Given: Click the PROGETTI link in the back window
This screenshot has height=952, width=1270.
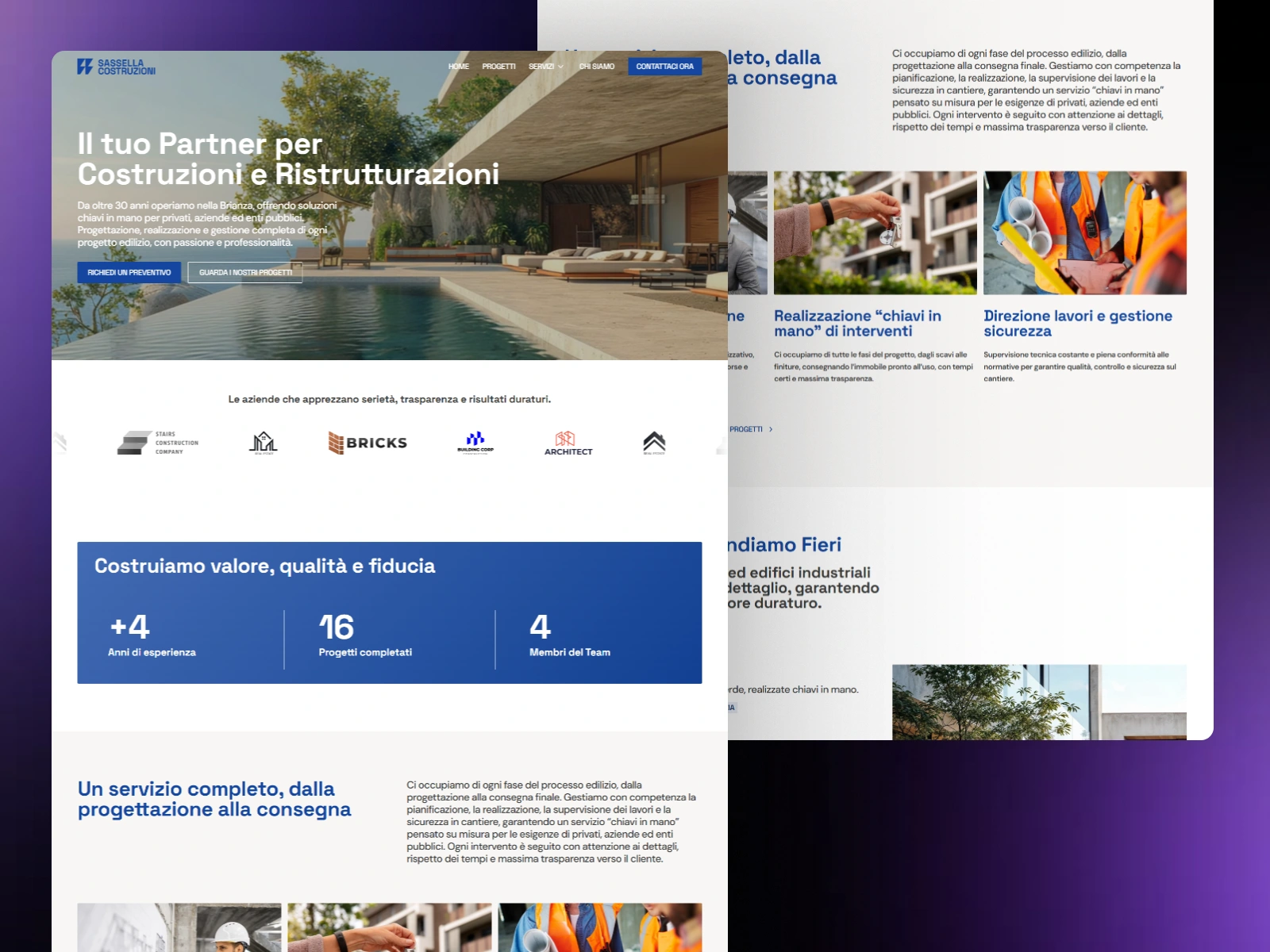Looking at the screenshot, I should tap(746, 429).
